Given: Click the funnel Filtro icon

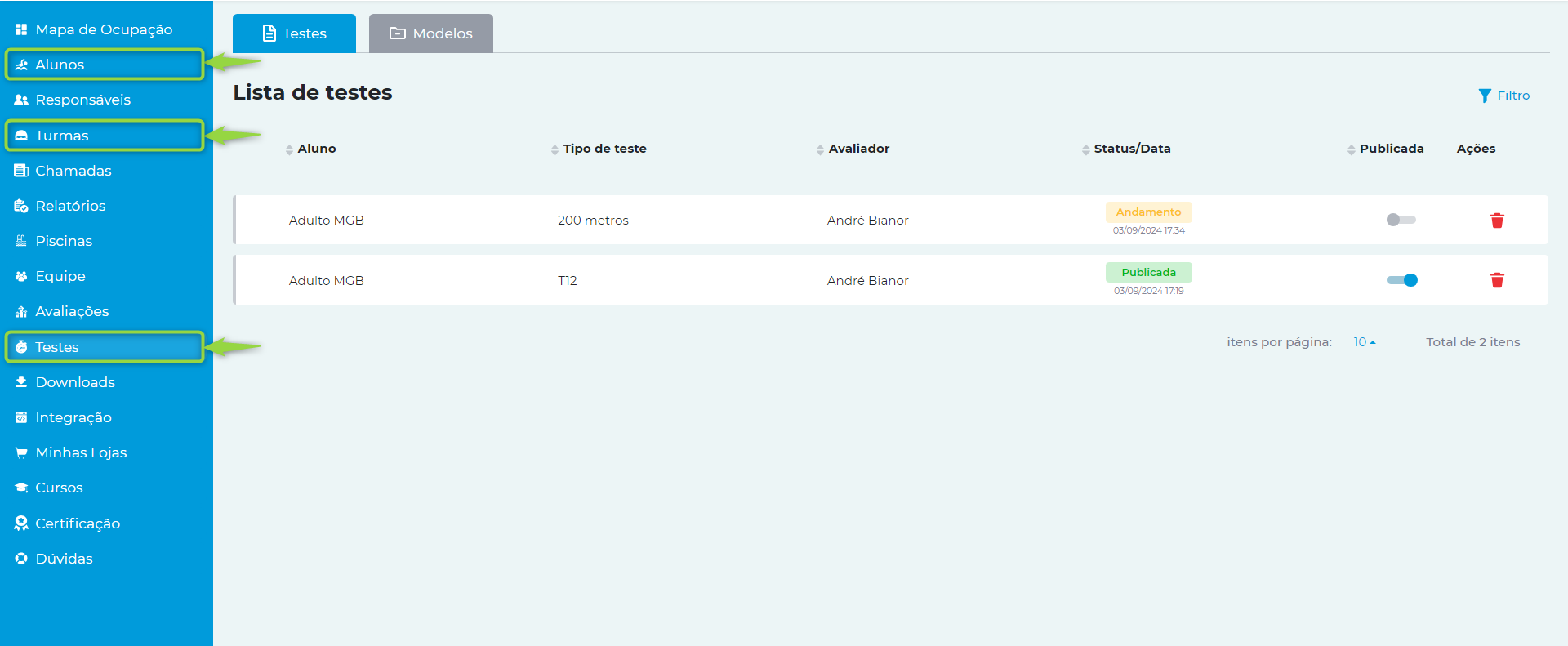Looking at the screenshot, I should tap(1485, 96).
